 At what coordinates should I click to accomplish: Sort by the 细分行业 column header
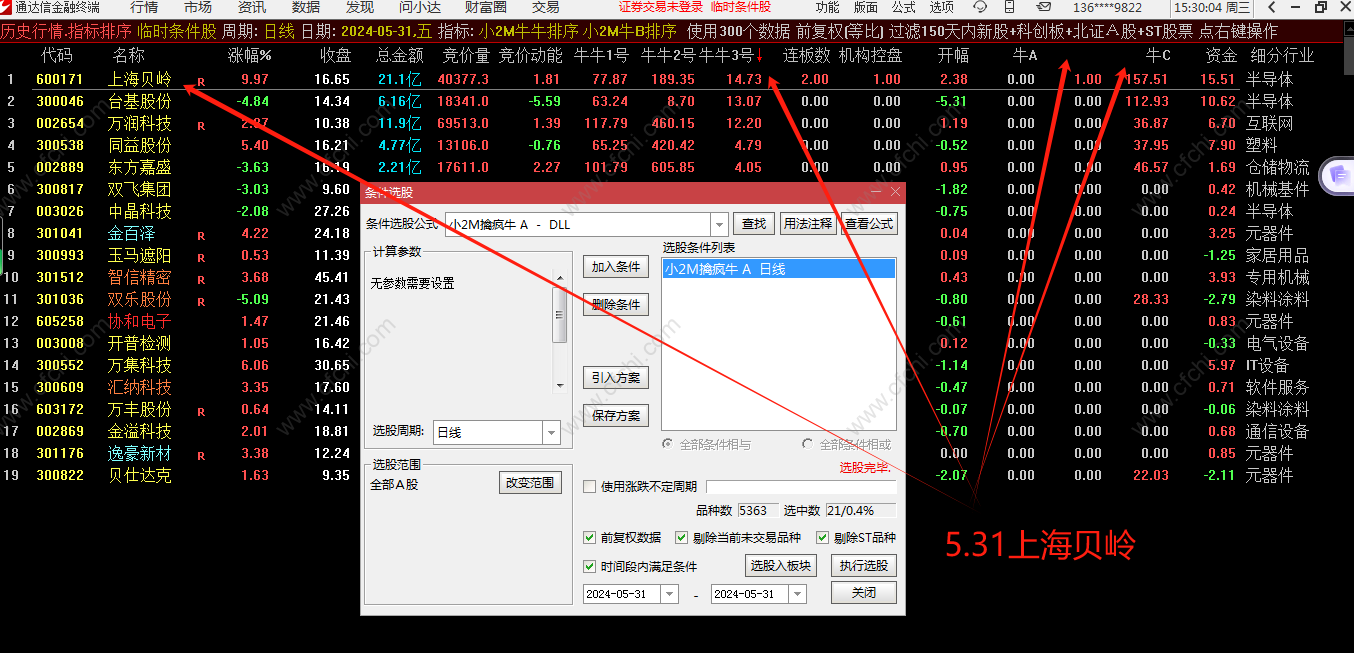pos(1283,55)
